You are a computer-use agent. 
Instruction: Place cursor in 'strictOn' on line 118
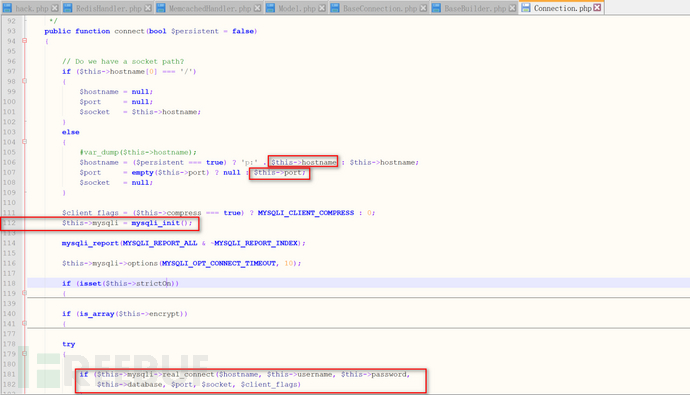click(x=153, y=284)
